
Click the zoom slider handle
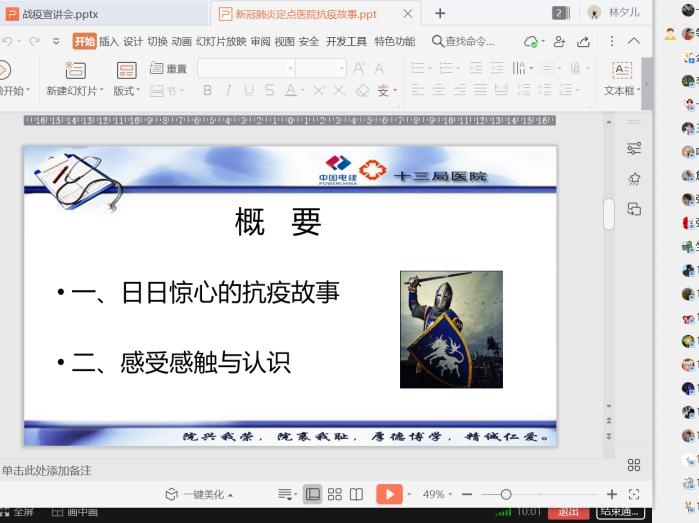tap(506, 494)
